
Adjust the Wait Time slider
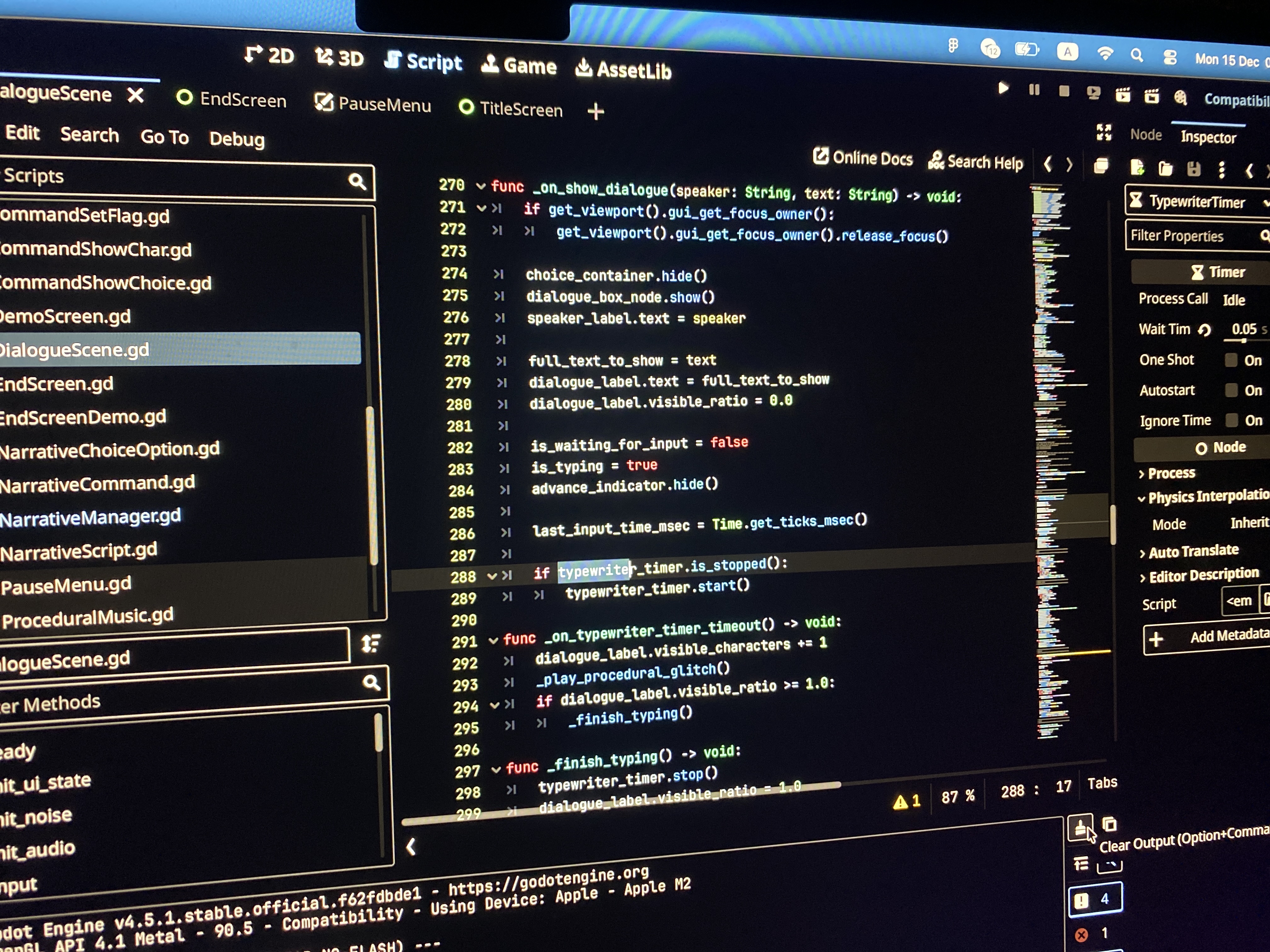[1244, 341]
